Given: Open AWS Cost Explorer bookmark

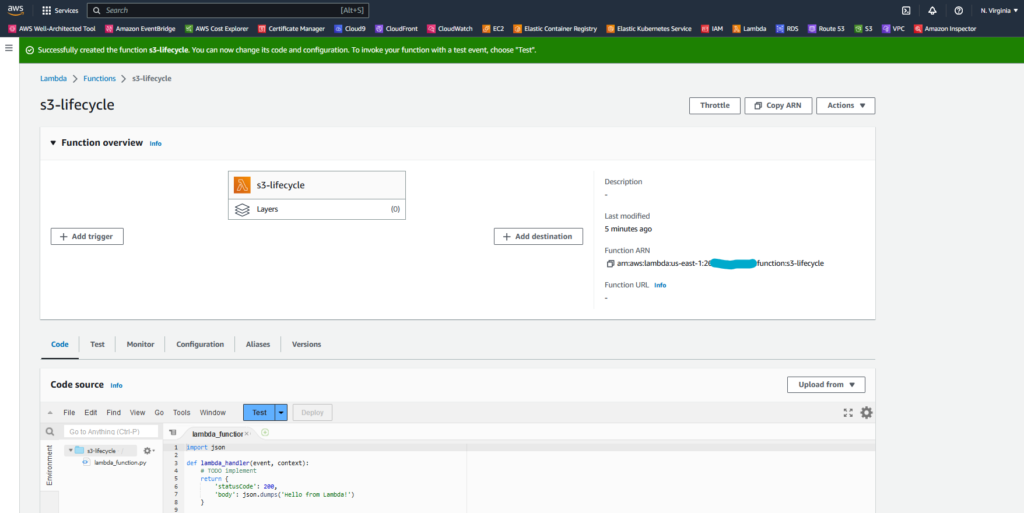Looking at the screenshot, I should 217,29.
